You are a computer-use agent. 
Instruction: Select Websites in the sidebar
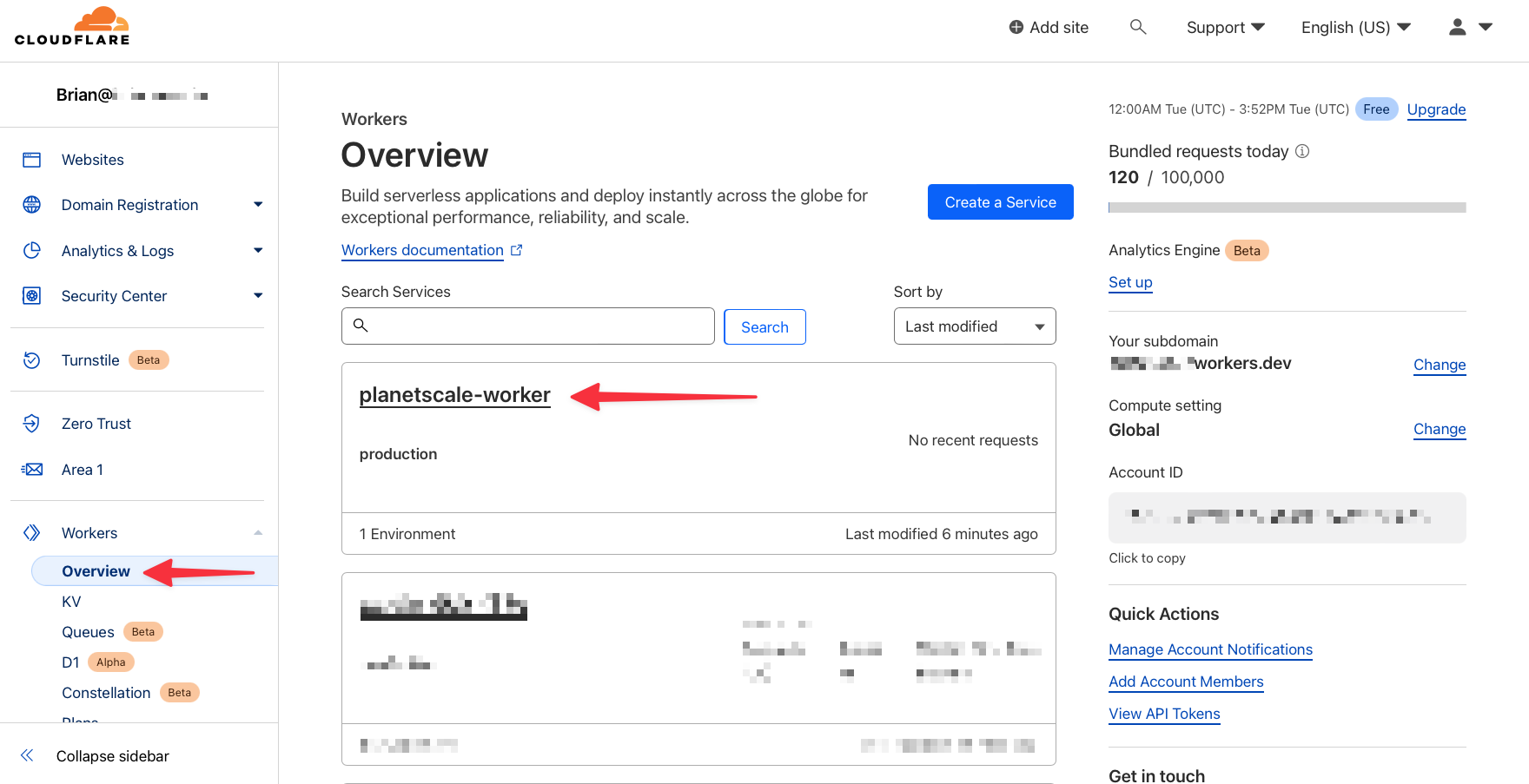[x=93, y=160]
